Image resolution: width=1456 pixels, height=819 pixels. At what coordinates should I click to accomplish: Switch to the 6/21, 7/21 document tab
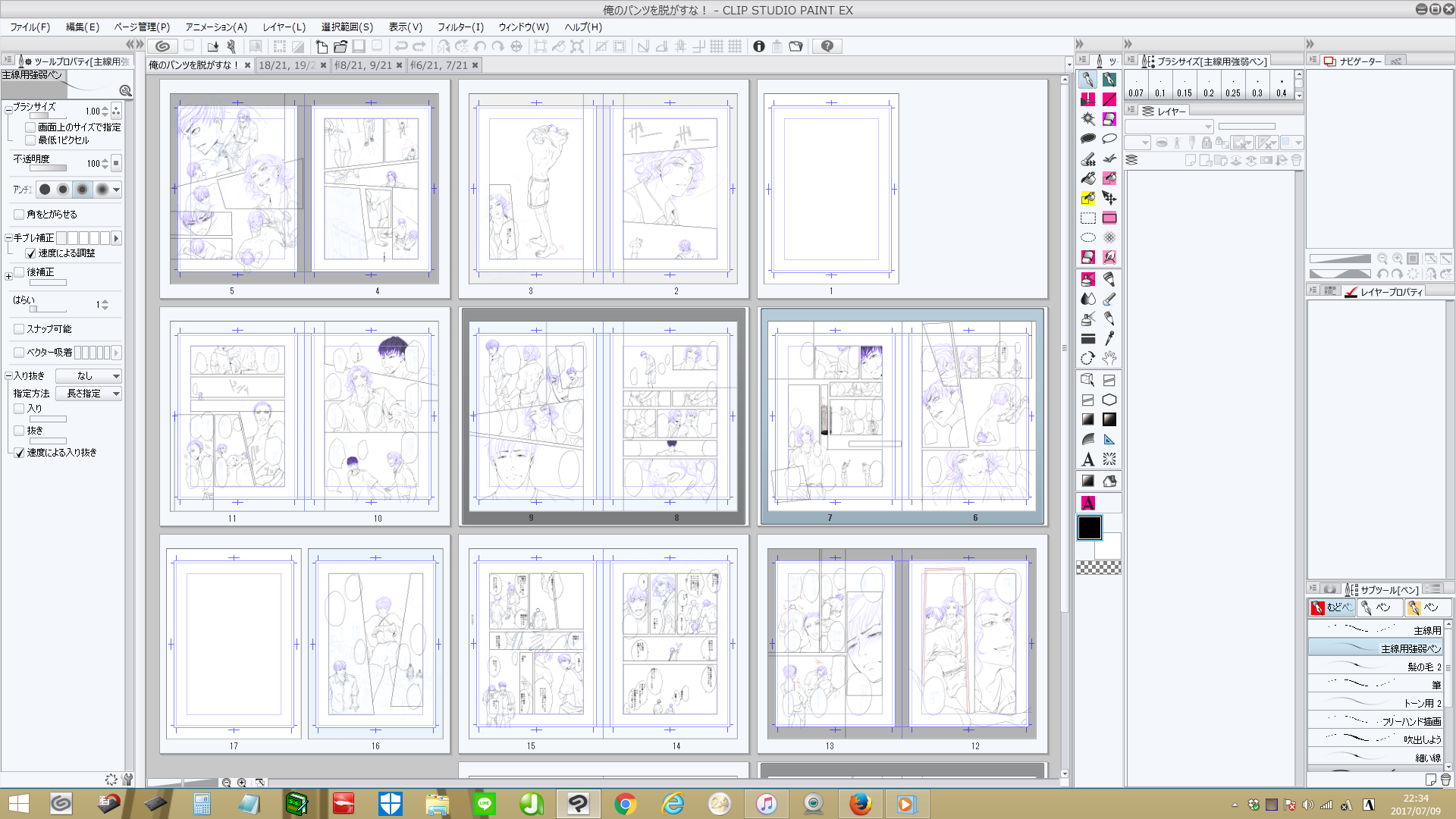[x=444, y=65]
